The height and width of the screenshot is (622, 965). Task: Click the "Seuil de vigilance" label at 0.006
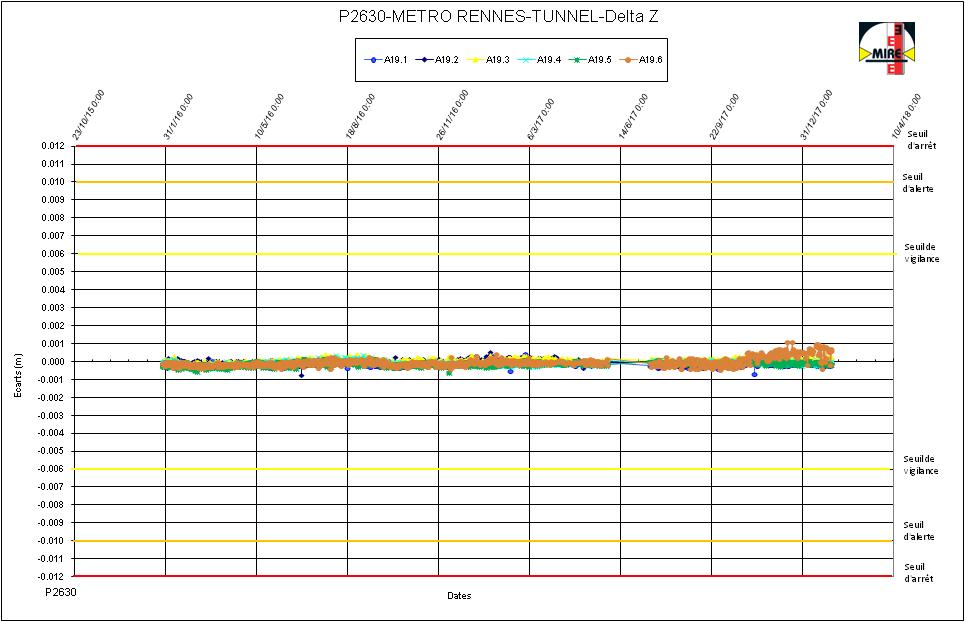(921, 253)
